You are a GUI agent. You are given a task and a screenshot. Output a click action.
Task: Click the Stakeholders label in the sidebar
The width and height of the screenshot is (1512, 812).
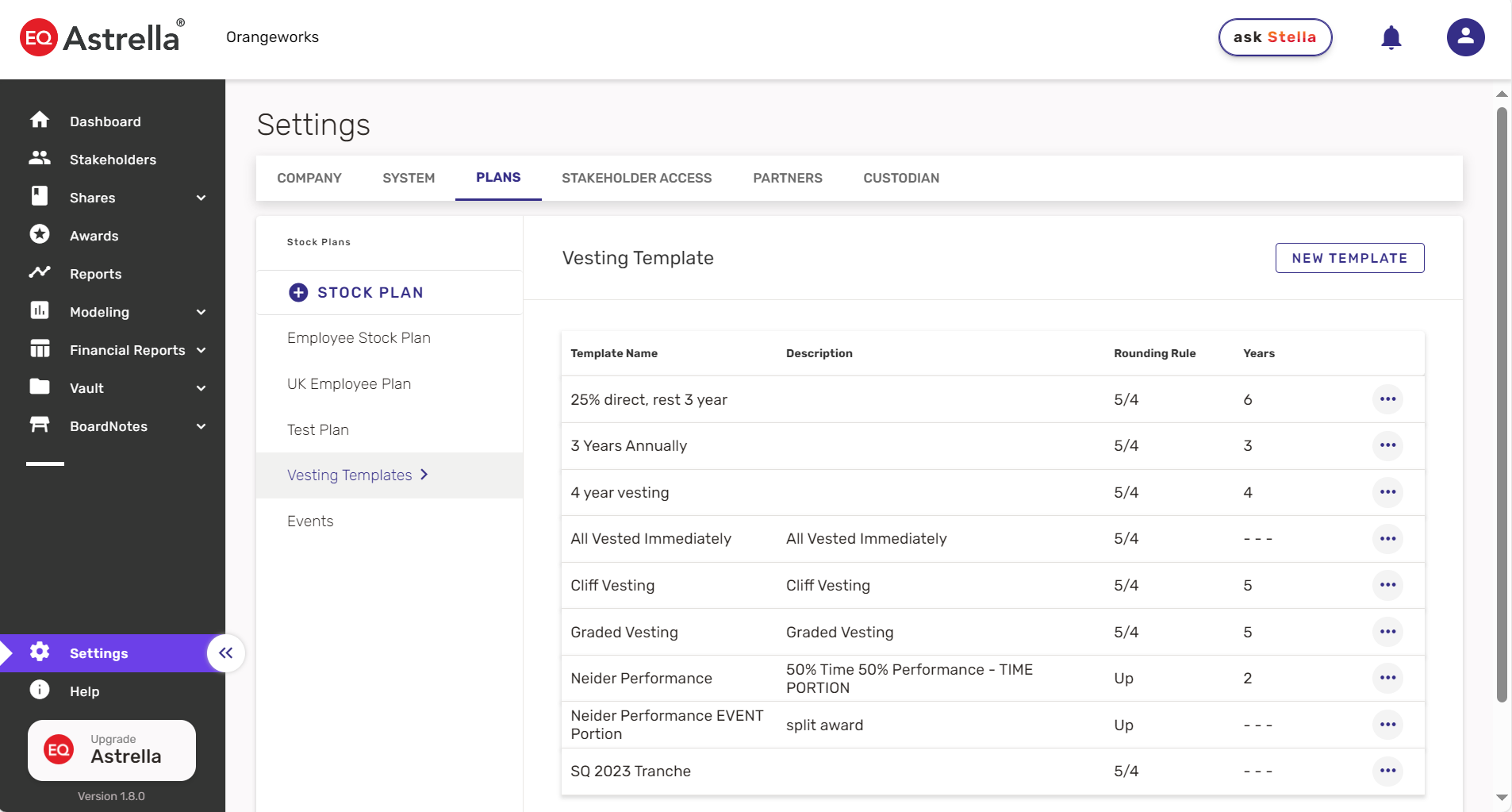tap(113, 160)
